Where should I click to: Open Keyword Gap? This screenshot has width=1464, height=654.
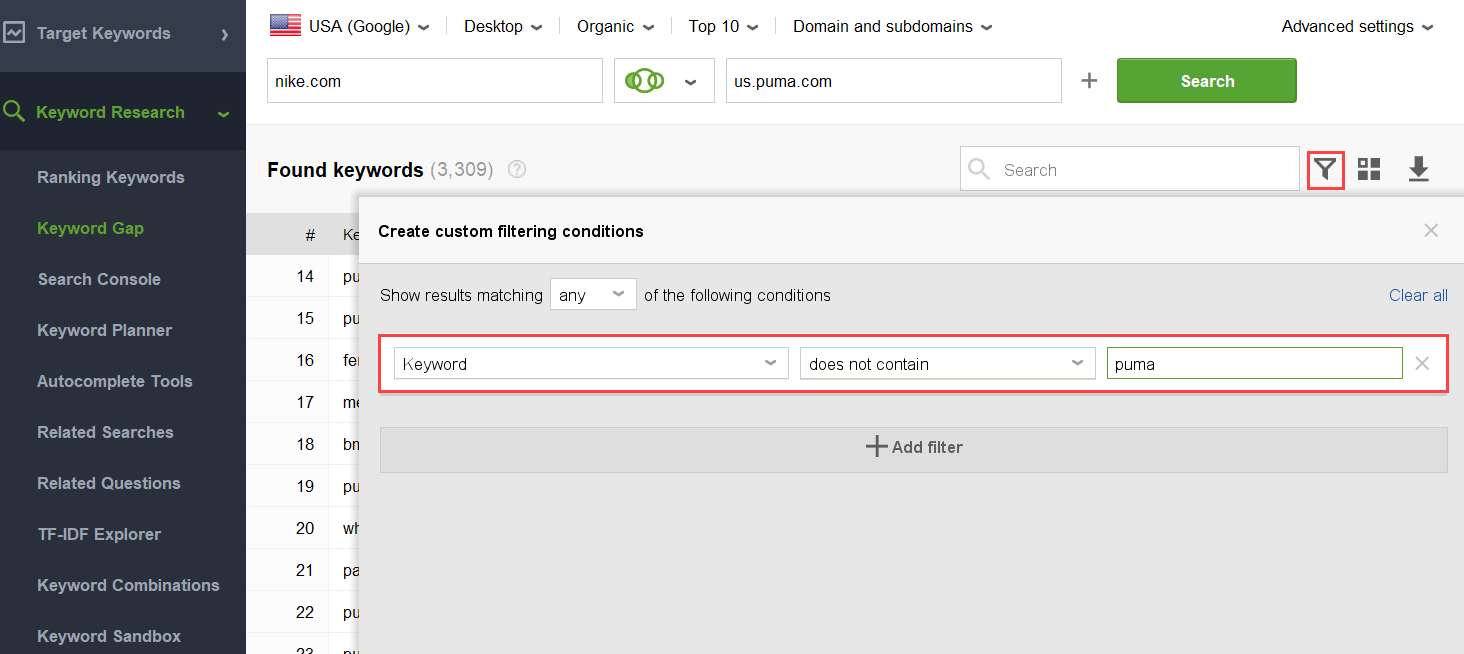(x=91, y=228)
